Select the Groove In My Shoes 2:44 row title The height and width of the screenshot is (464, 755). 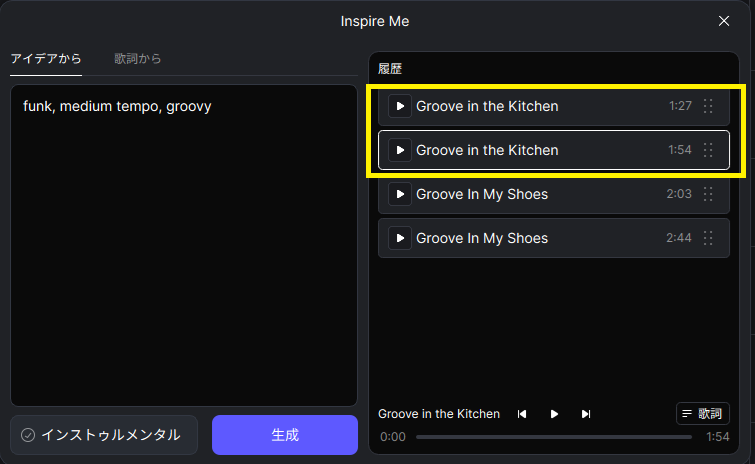pos(482,238)
